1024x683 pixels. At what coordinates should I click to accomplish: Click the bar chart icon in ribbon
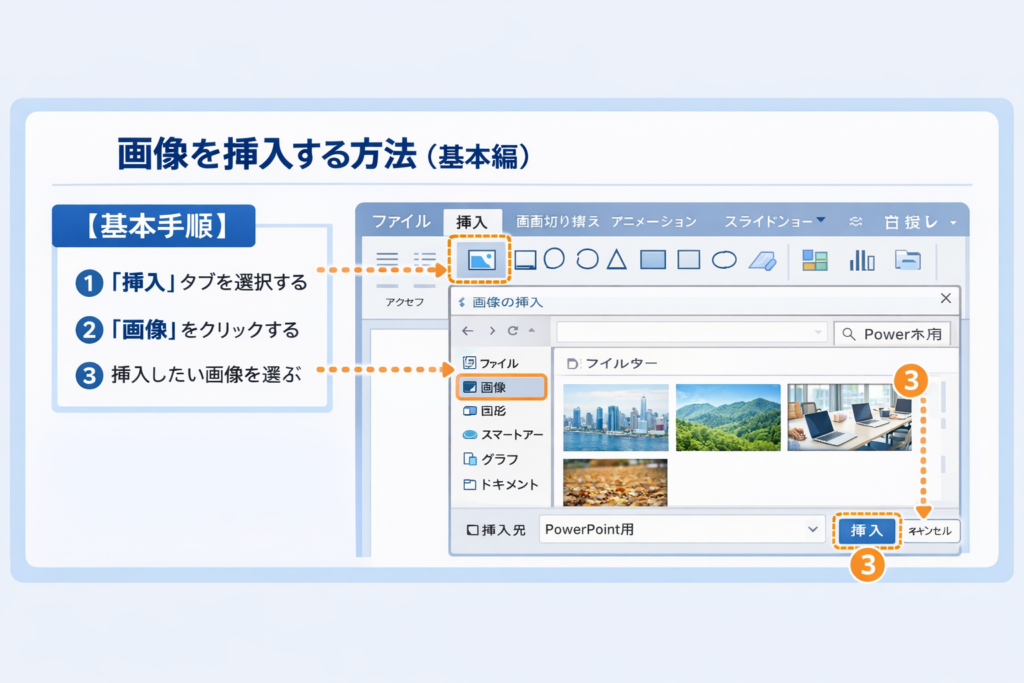click(861, 260)
